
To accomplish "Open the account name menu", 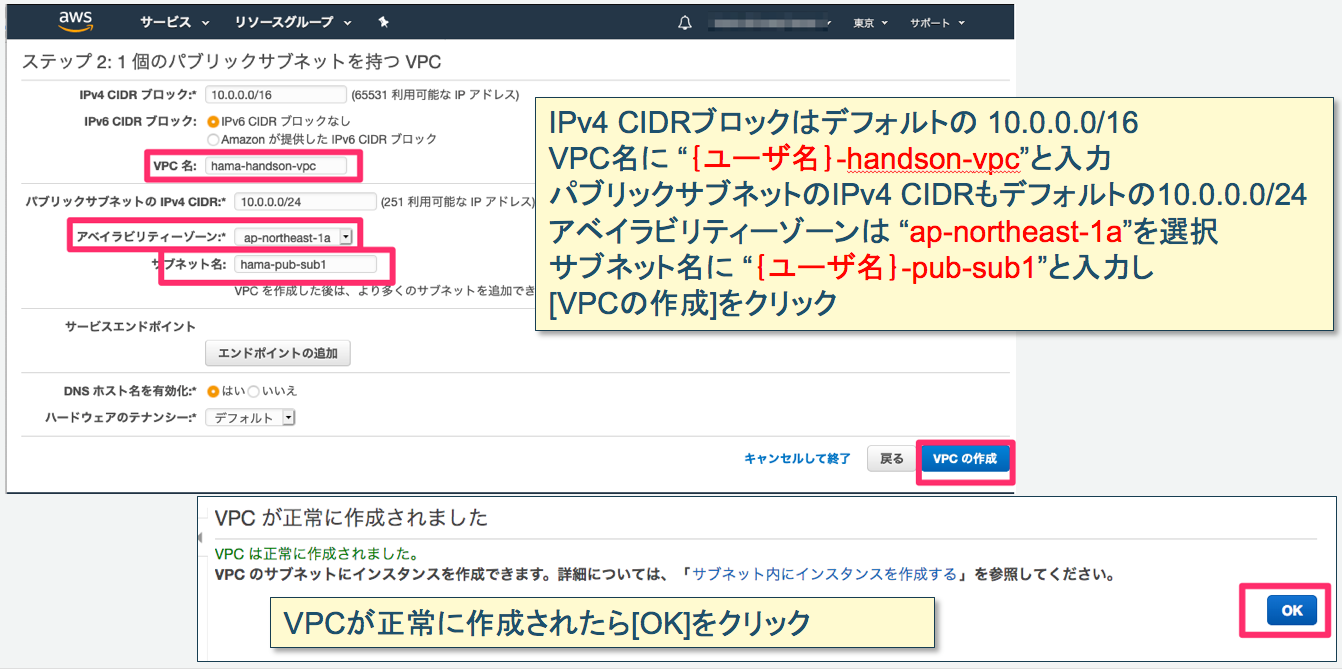I will click(x=772, y=22).
